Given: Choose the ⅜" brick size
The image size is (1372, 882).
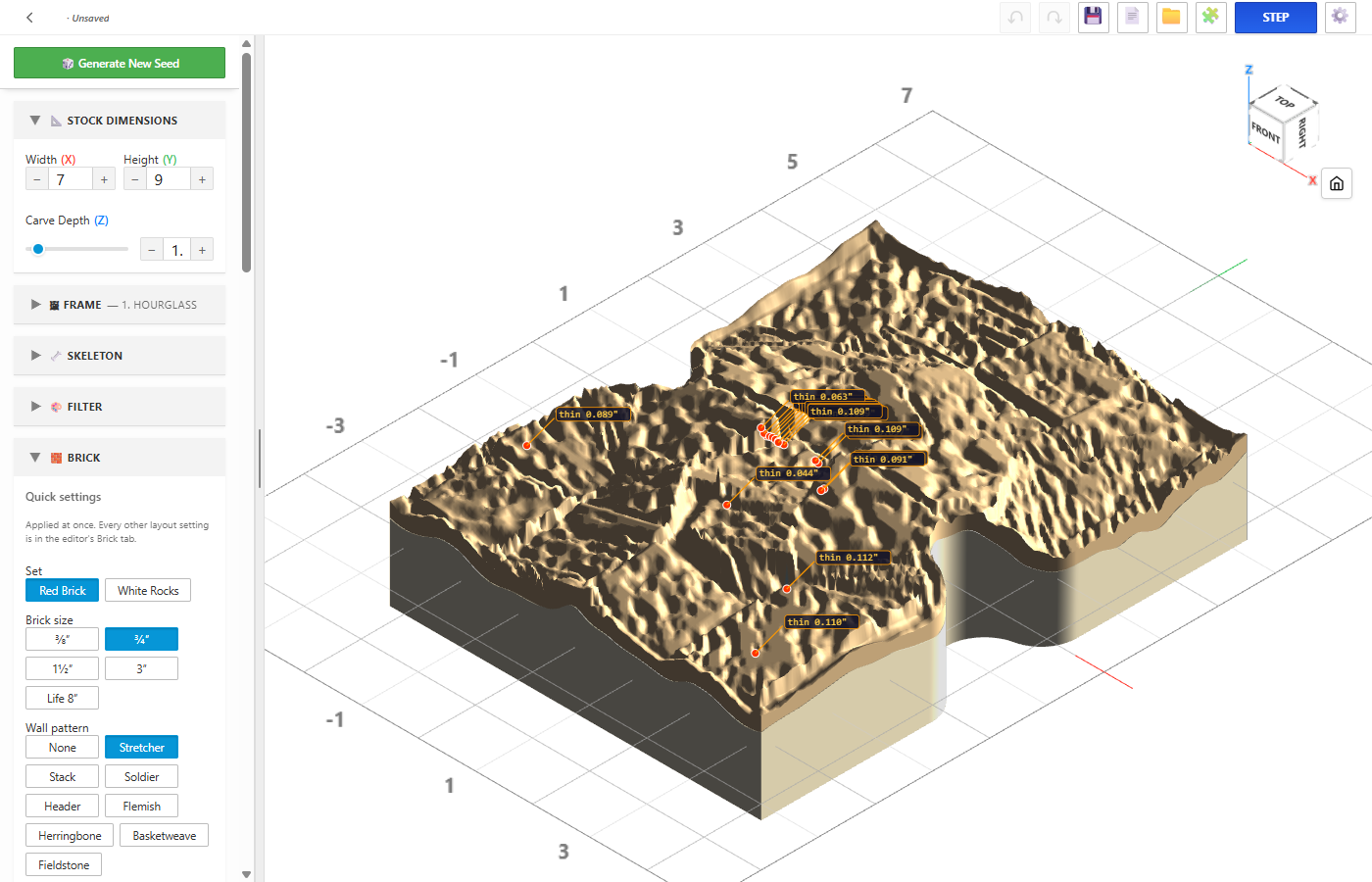Looking at the screenshot, I should (62, 639).
